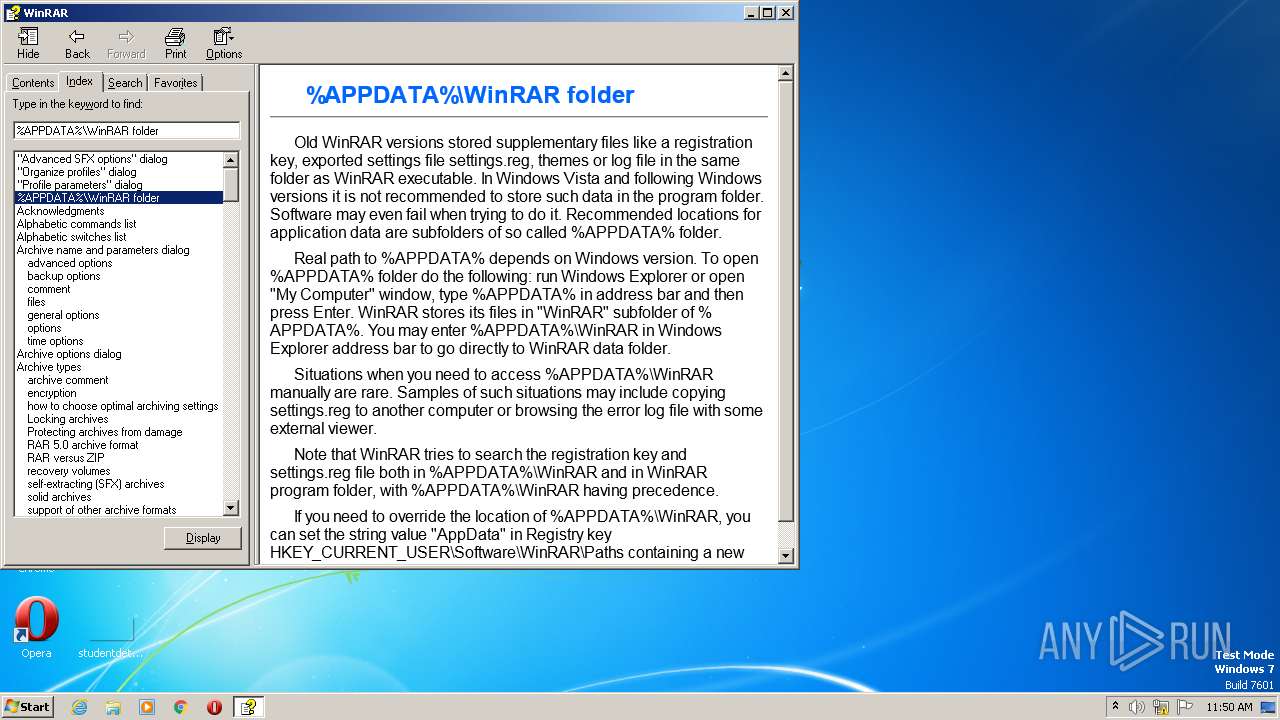Open the Action Center flag icon
1280x720 pixels.
pyautogui.click(x=1184, y=707)
